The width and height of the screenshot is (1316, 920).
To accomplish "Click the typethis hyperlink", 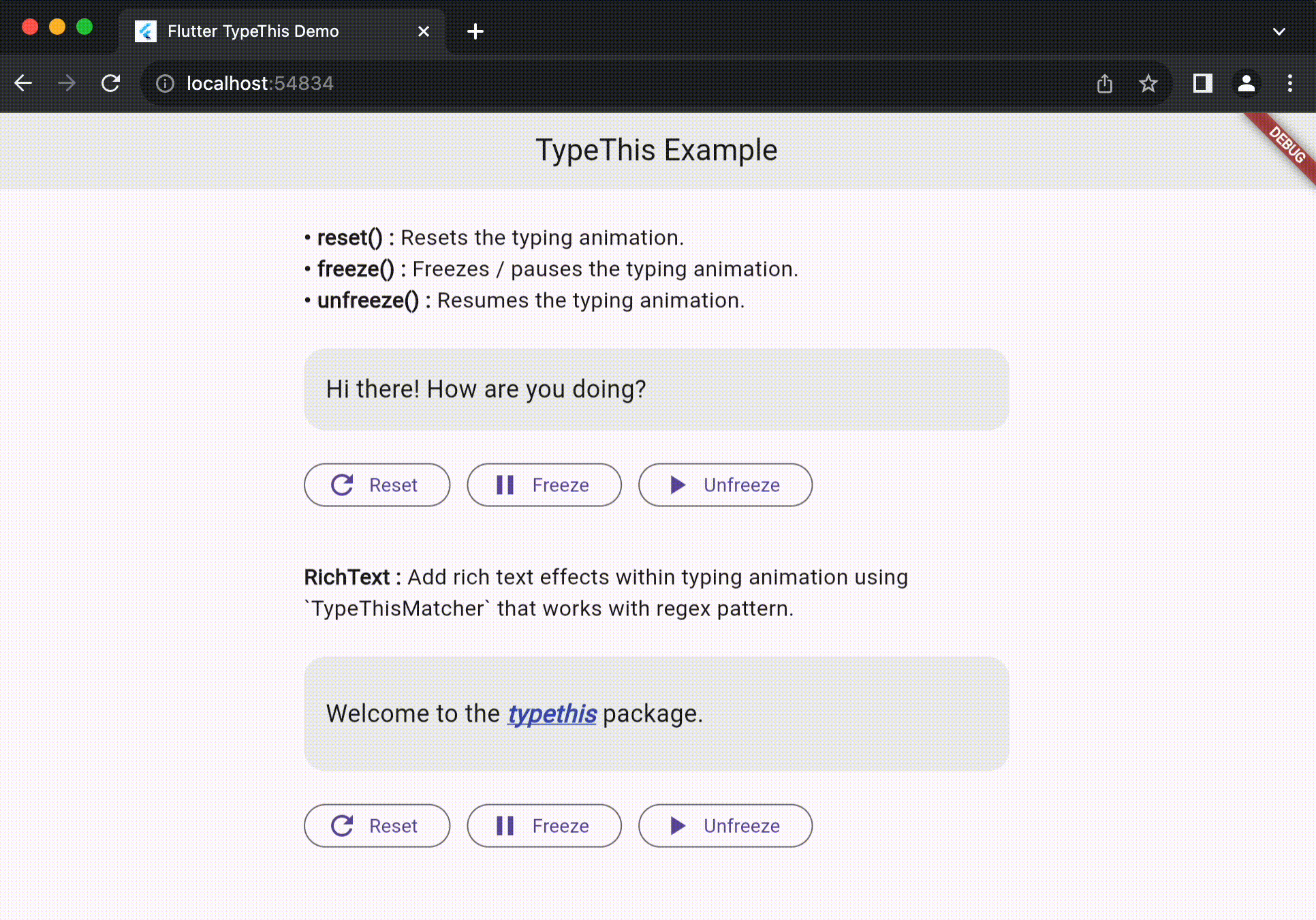I will 552,714.
